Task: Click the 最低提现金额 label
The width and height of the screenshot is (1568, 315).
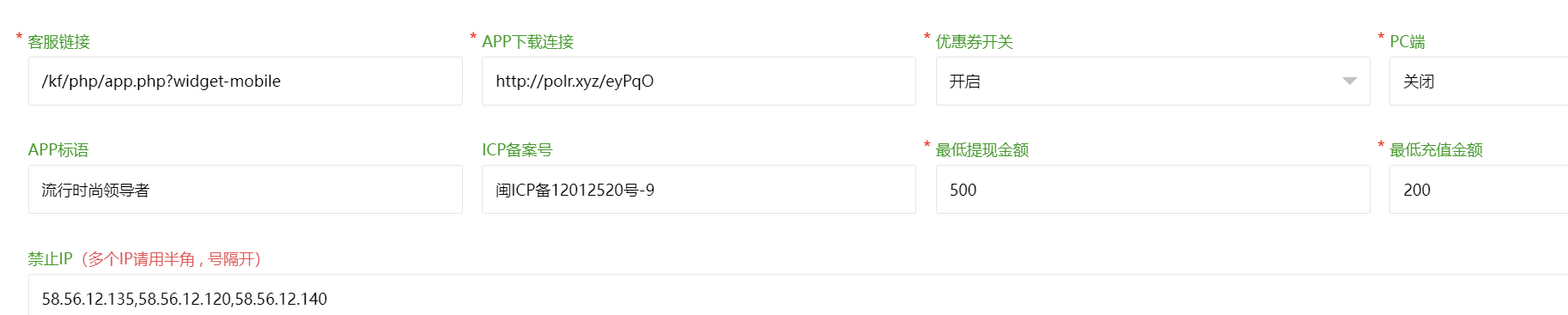Action: (982, 150)
